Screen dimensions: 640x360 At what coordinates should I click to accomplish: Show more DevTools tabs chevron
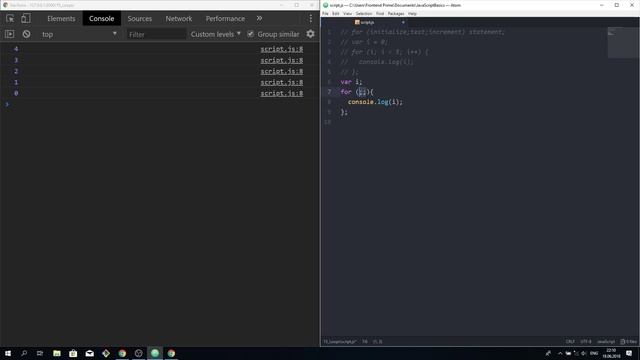[x=259, y=18]
